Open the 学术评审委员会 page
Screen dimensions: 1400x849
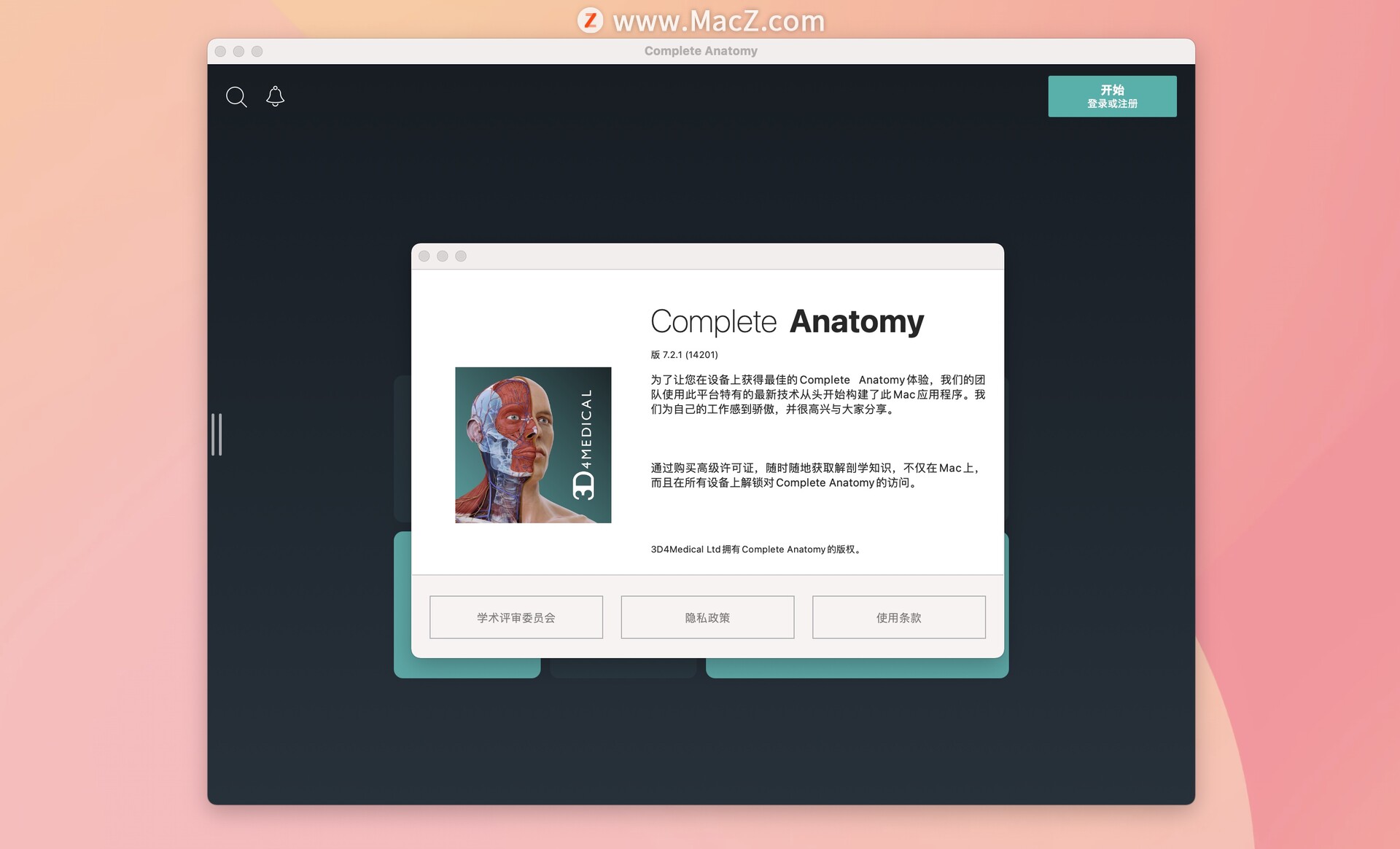pos(516,617)
